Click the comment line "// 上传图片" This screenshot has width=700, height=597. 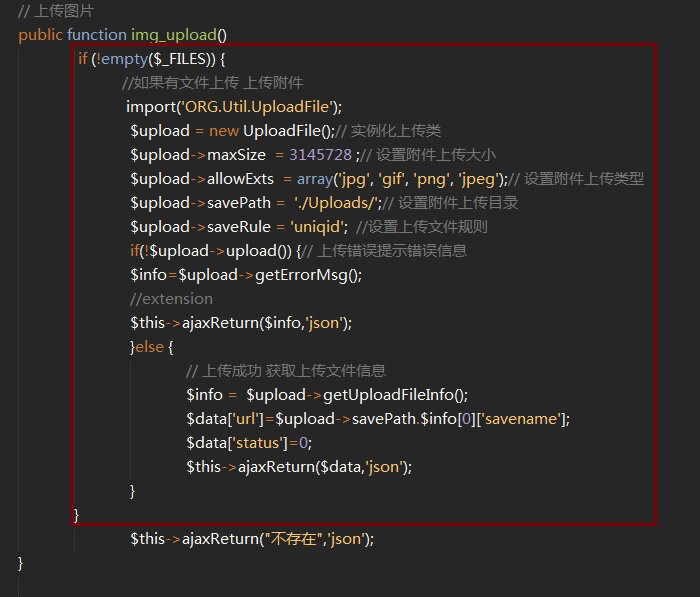click(56, 11)
